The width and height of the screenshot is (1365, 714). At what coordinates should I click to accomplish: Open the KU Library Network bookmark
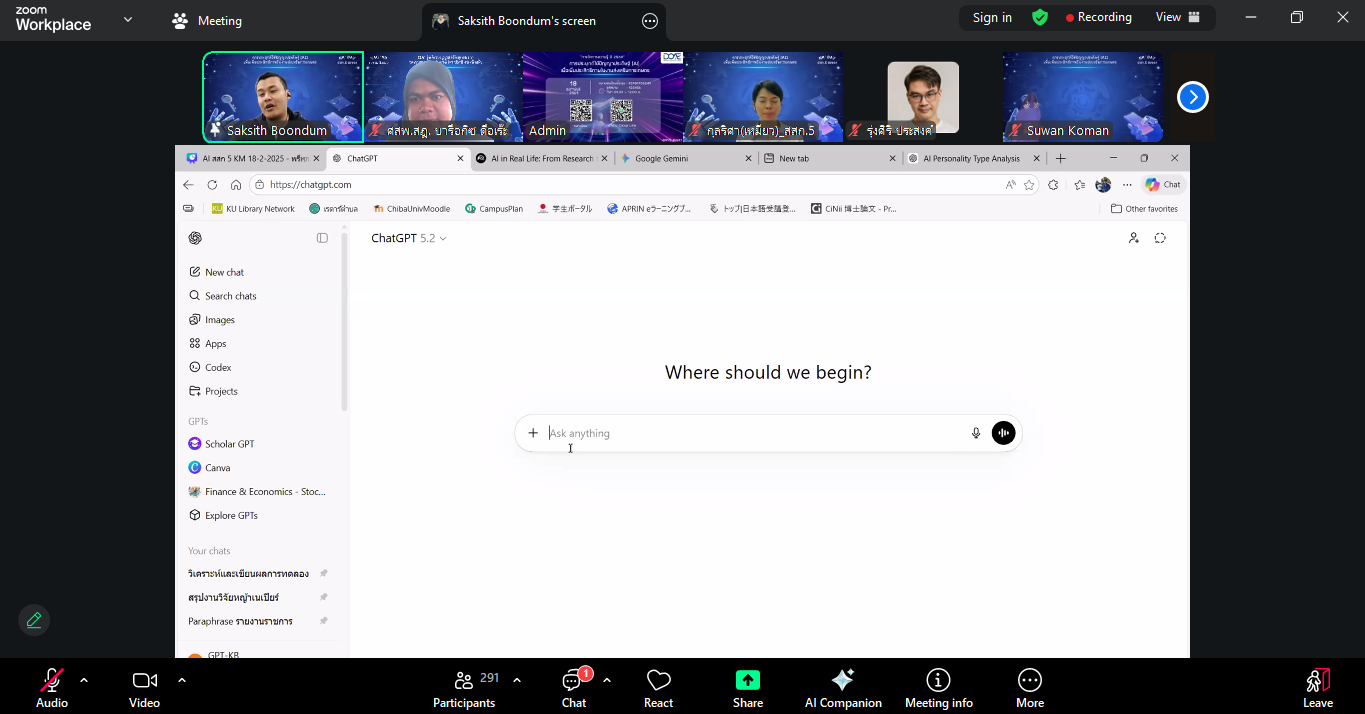coord(253,209)
